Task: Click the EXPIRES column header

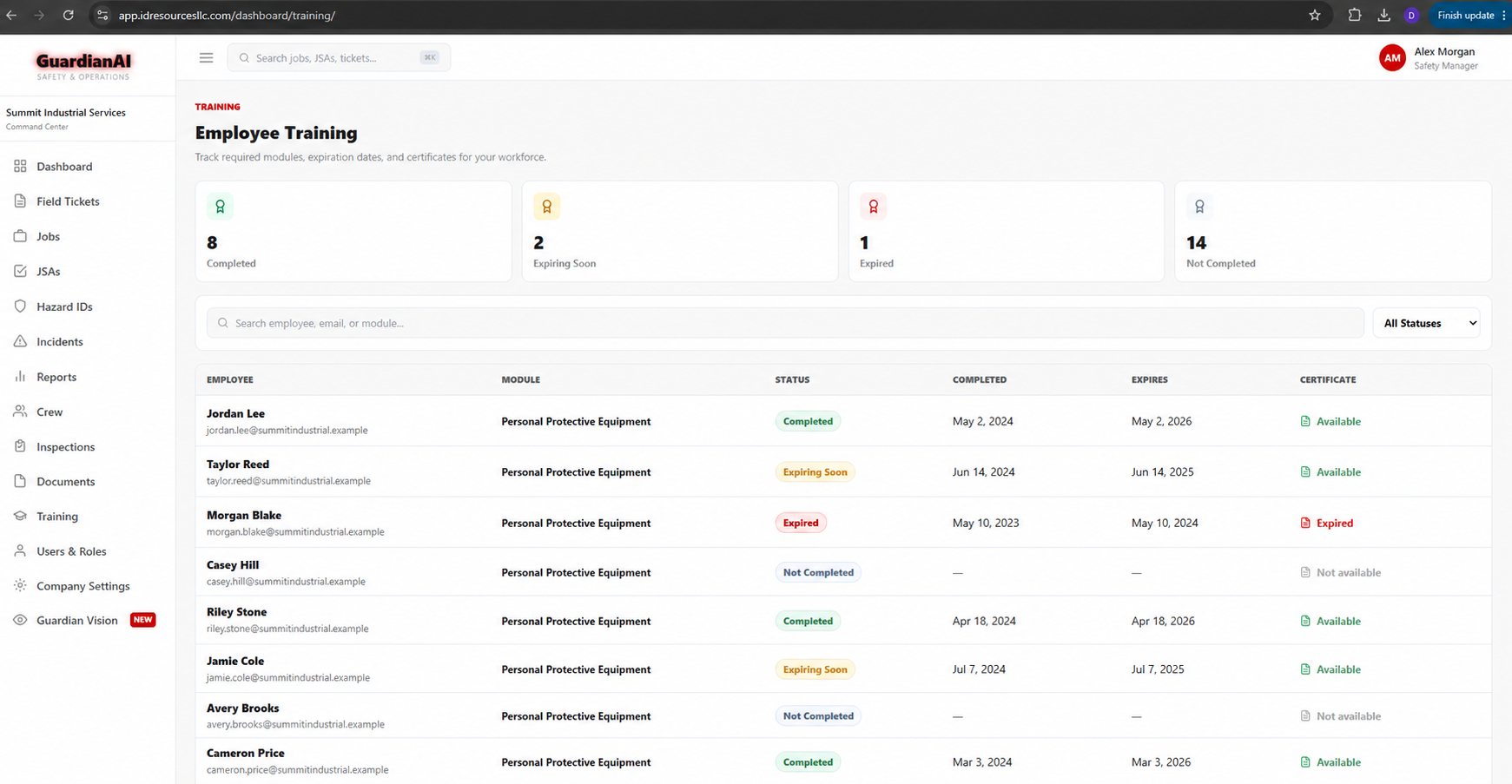Action: point(1149,380)
